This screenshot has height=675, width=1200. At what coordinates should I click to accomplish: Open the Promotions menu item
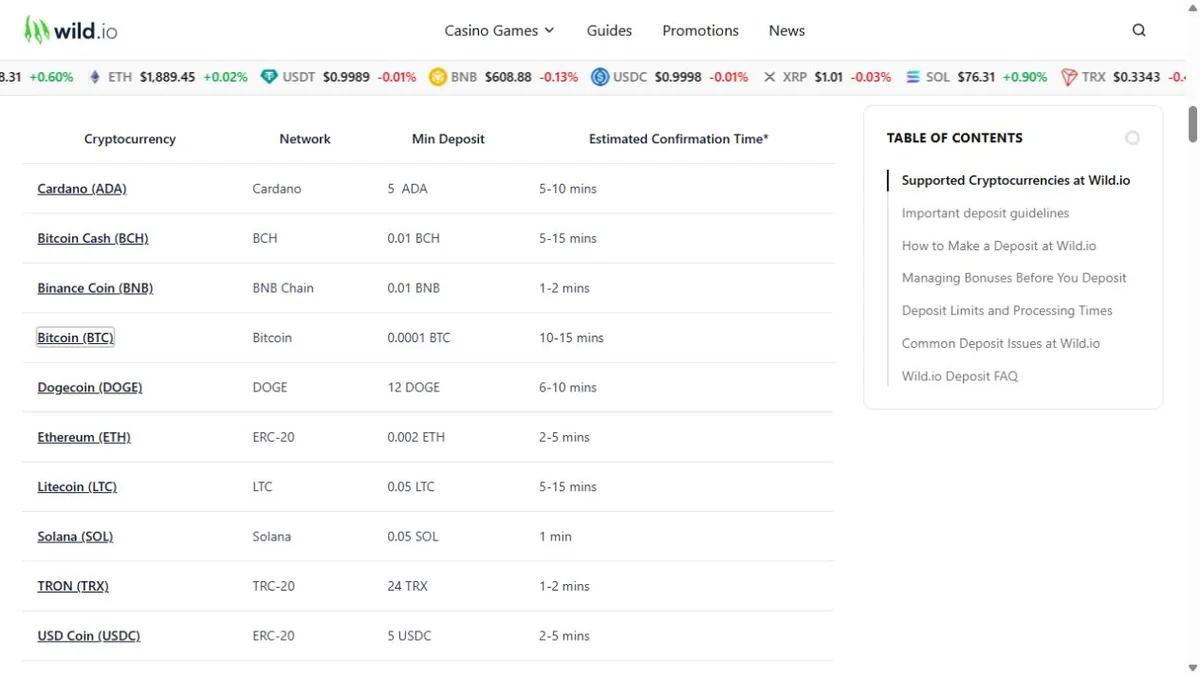pyautogui.click(x=700, y=31)
